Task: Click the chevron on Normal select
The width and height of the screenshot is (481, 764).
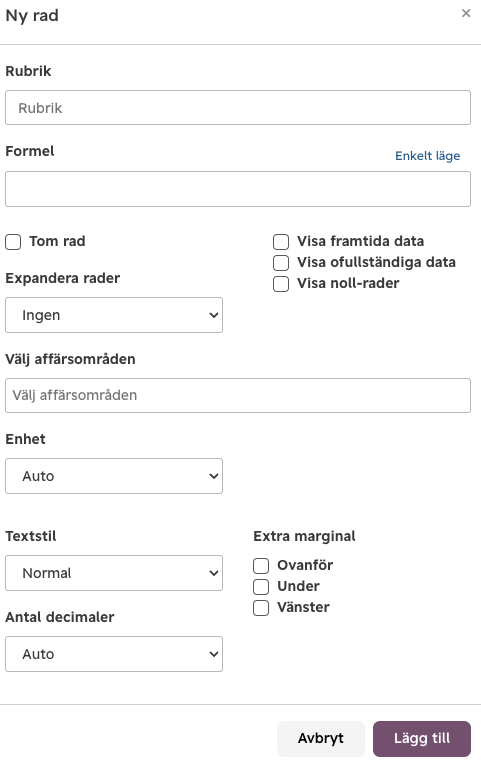Action: click(x=213, y=573)
